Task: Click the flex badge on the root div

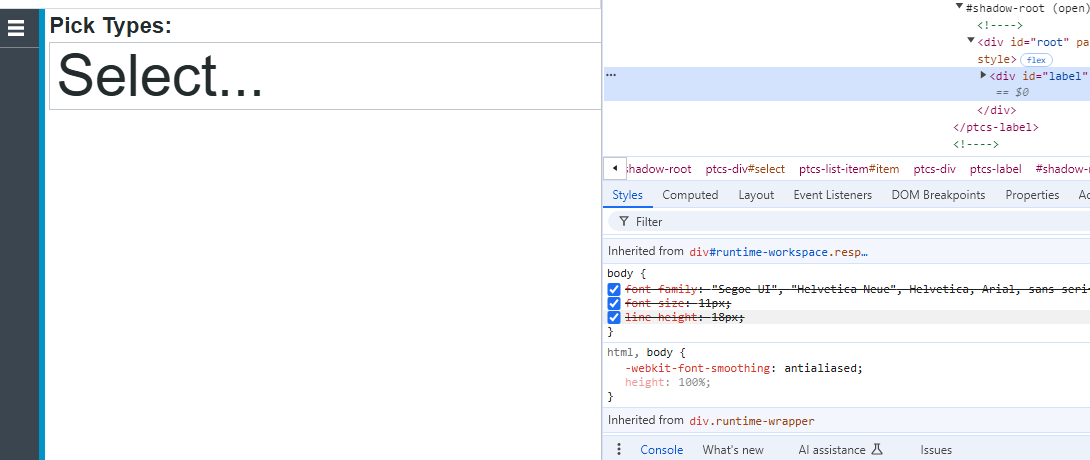Action: [1035, 59]
